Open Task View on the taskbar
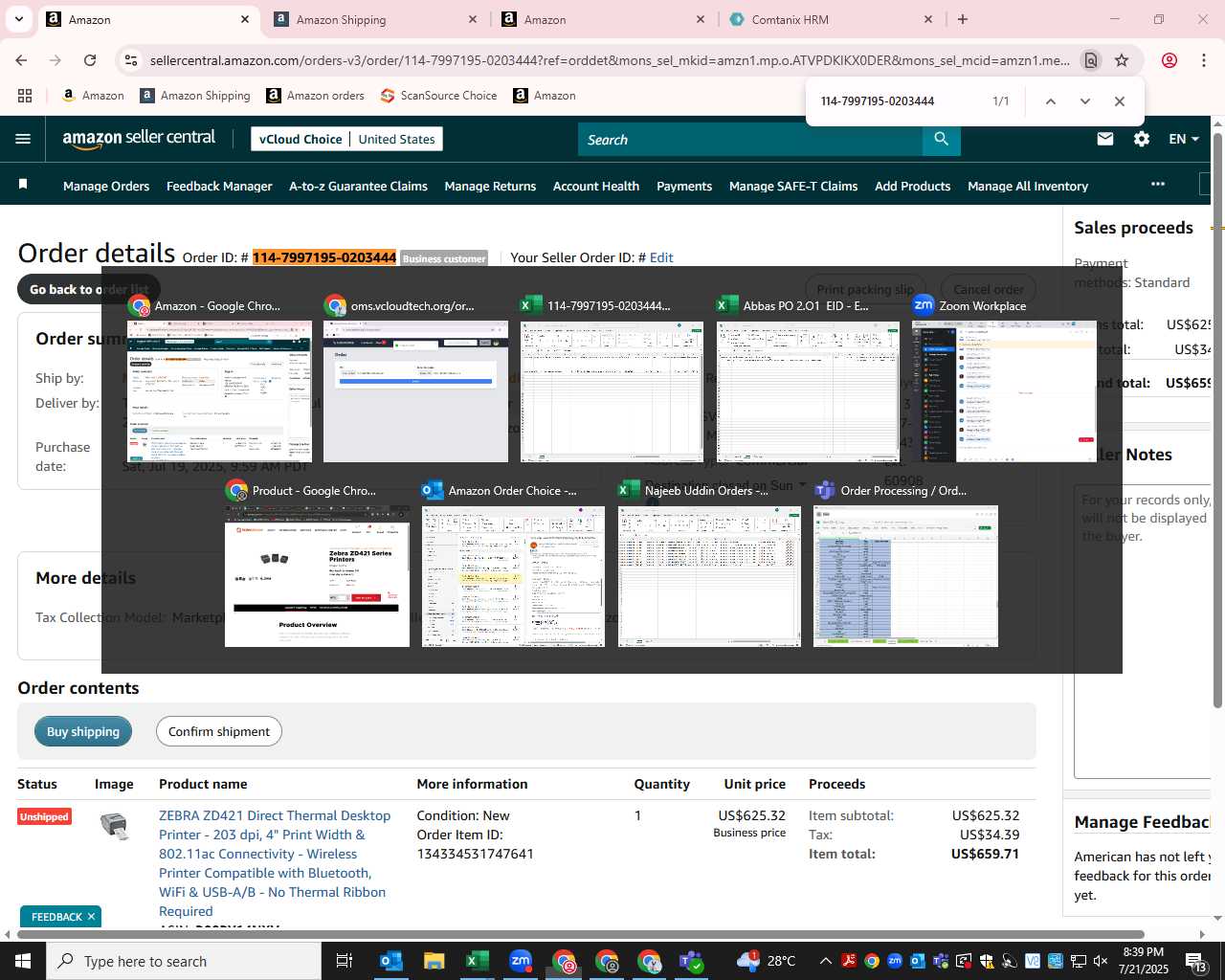 [x=345, y=961]
